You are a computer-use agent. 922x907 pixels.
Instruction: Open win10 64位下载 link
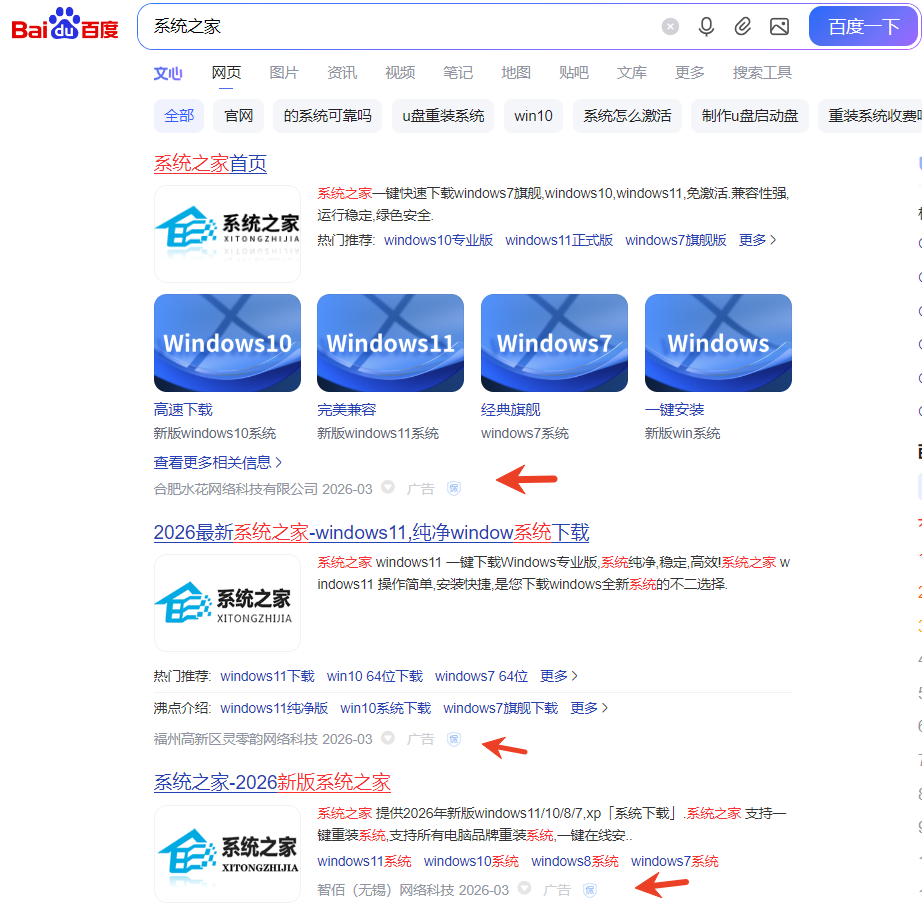pos(375,676)
